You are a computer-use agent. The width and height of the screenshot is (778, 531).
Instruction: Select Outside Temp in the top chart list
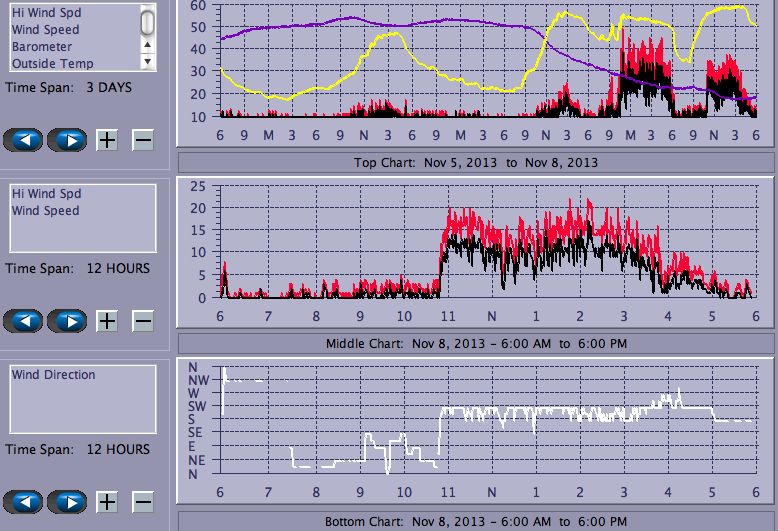52,64
